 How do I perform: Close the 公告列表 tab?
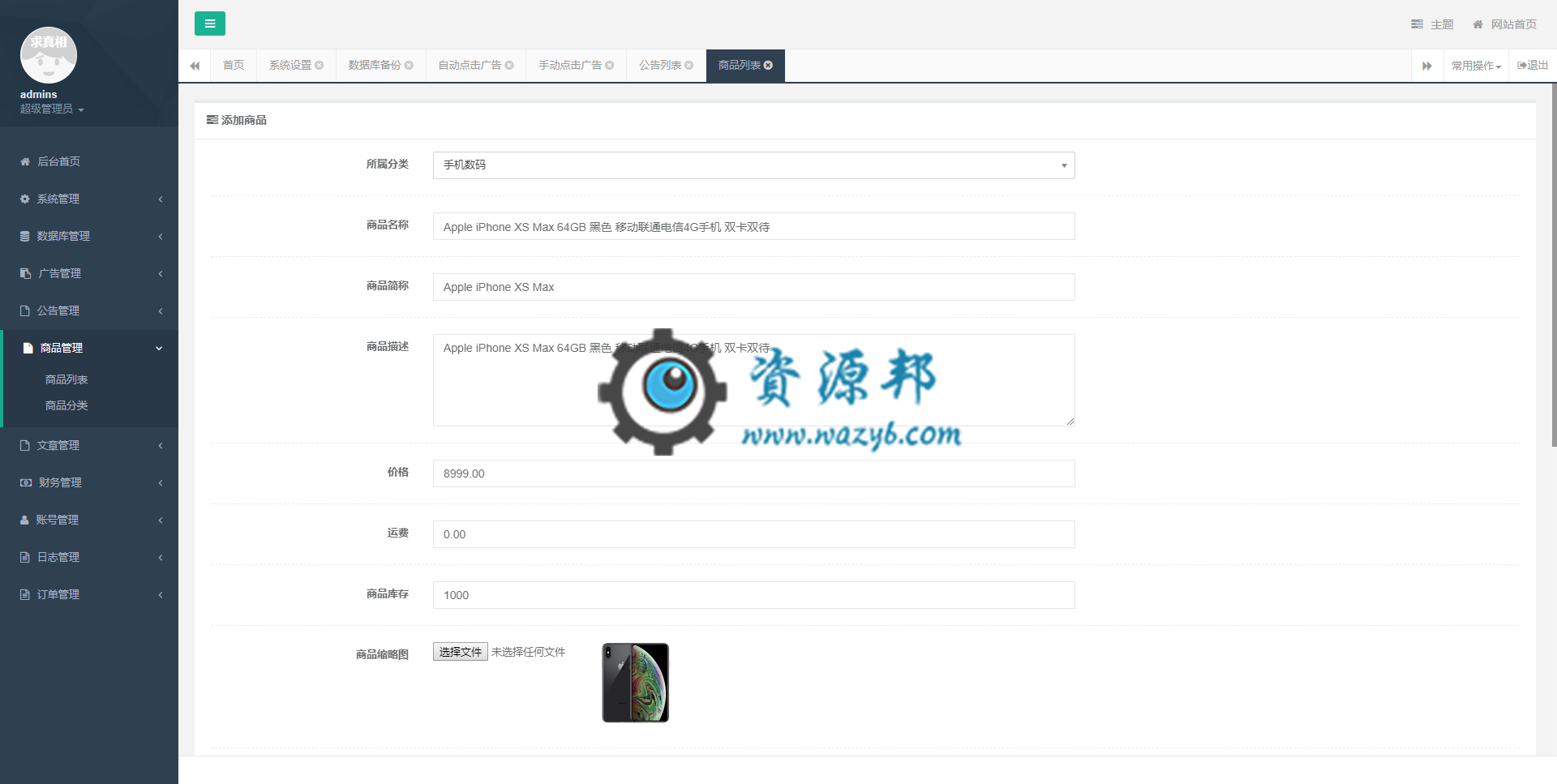click(x=689, y=66)
